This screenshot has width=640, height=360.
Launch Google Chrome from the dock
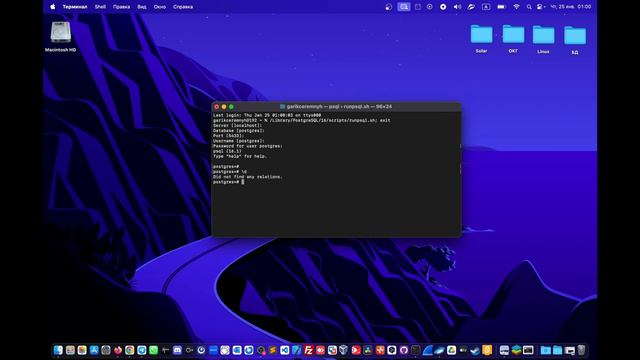pos(129,350)
